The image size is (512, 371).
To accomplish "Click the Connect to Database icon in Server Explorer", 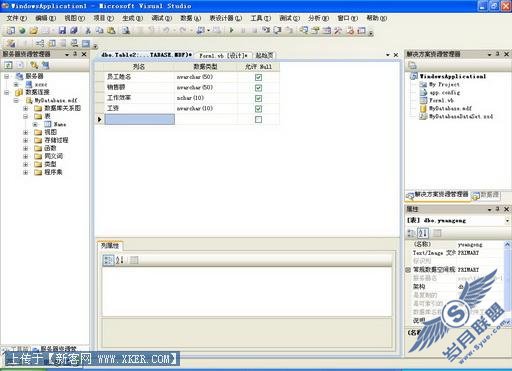I will point(34,65).
